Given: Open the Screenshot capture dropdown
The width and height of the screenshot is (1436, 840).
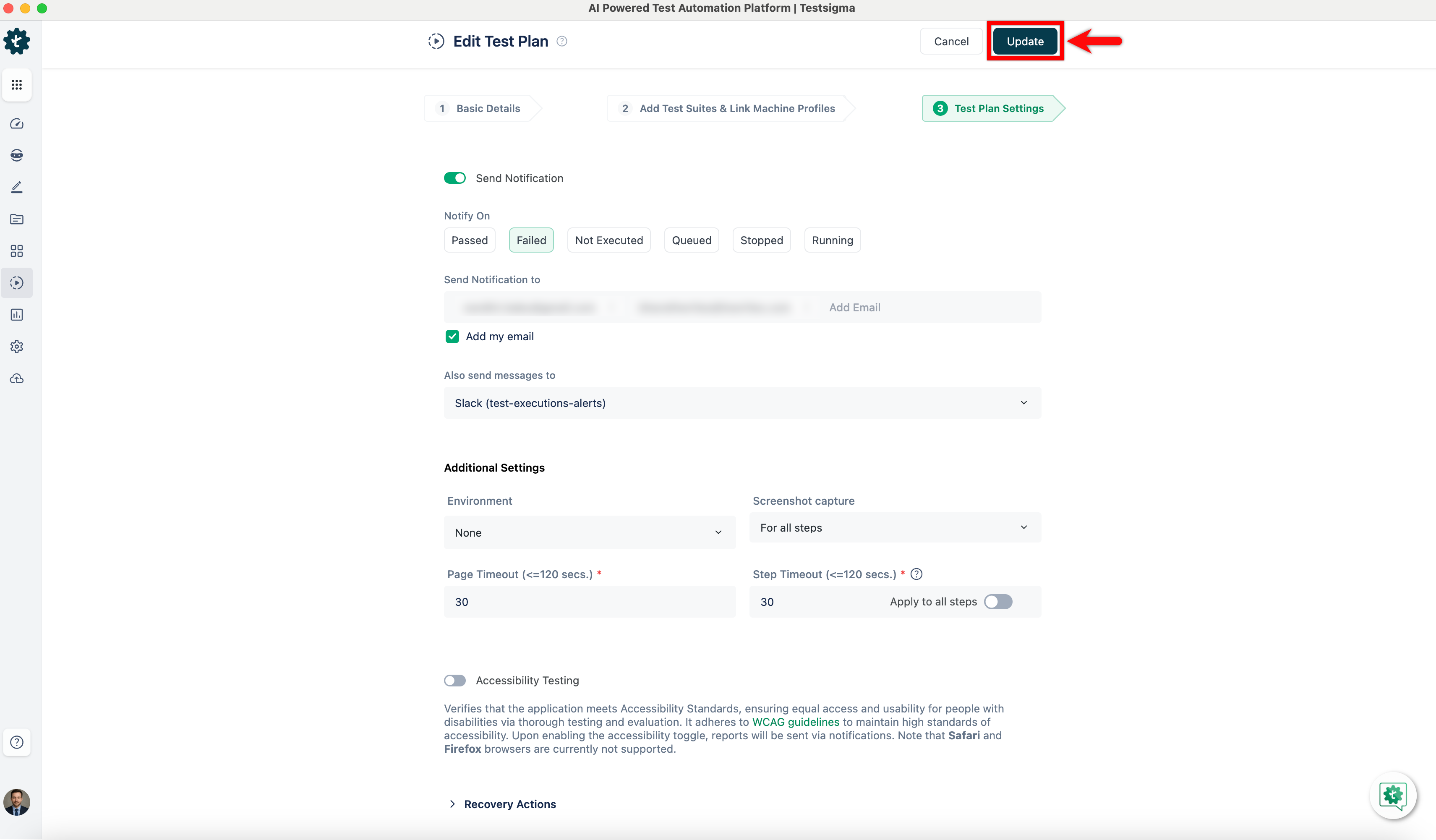Looking at the screenshot, I should (x=895, y=527).
